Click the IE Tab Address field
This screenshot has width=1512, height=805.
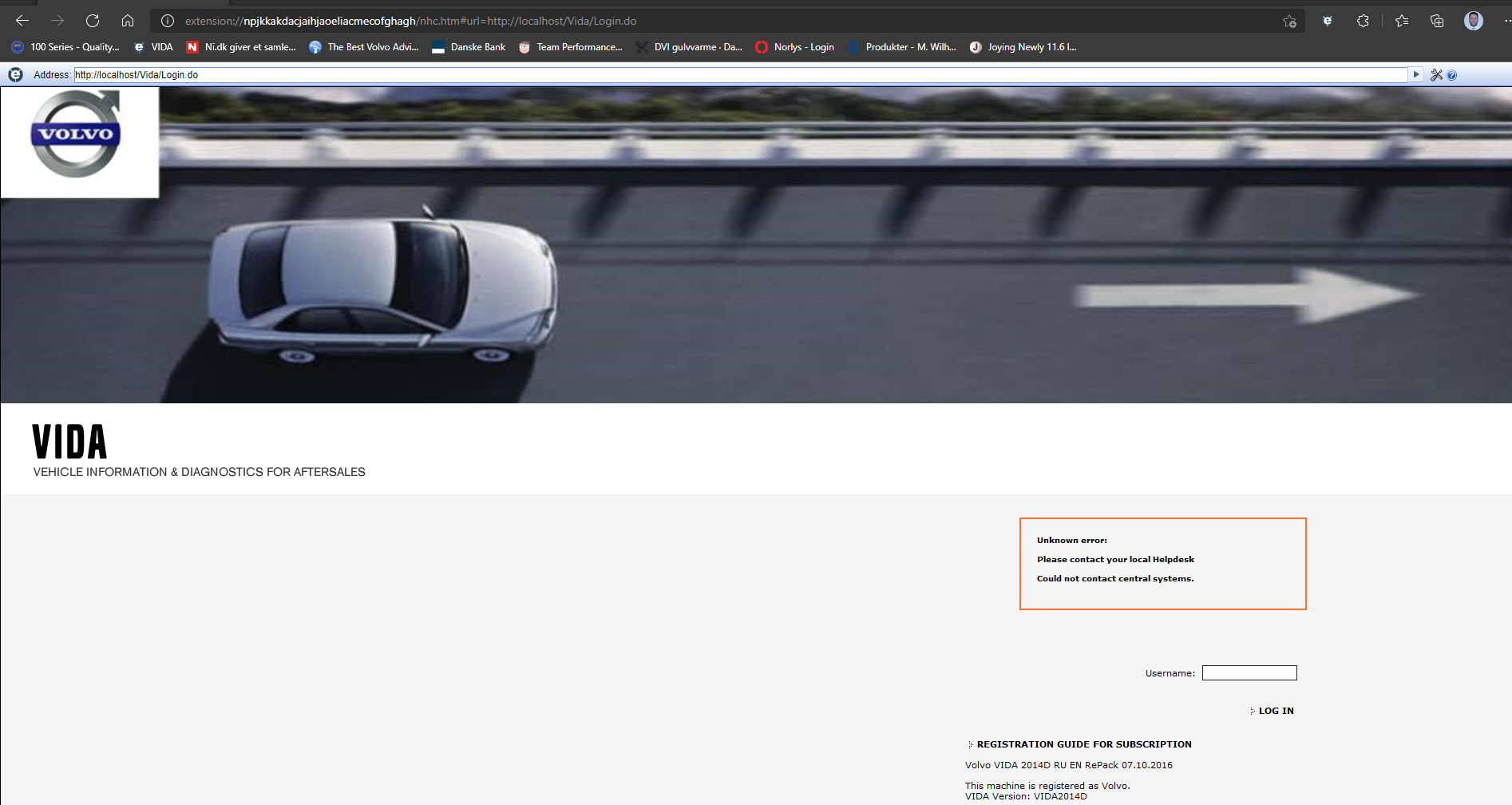tap(740, 75)
